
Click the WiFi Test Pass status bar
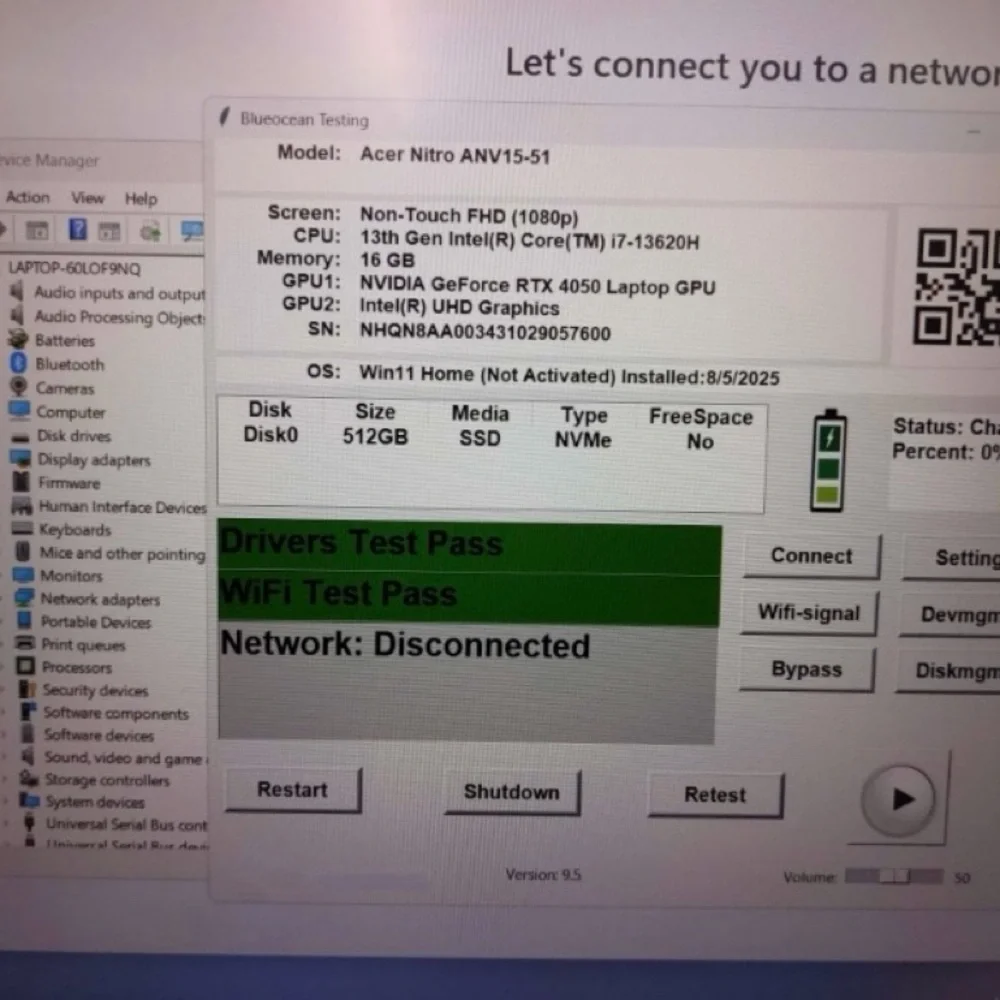[468, 599]
